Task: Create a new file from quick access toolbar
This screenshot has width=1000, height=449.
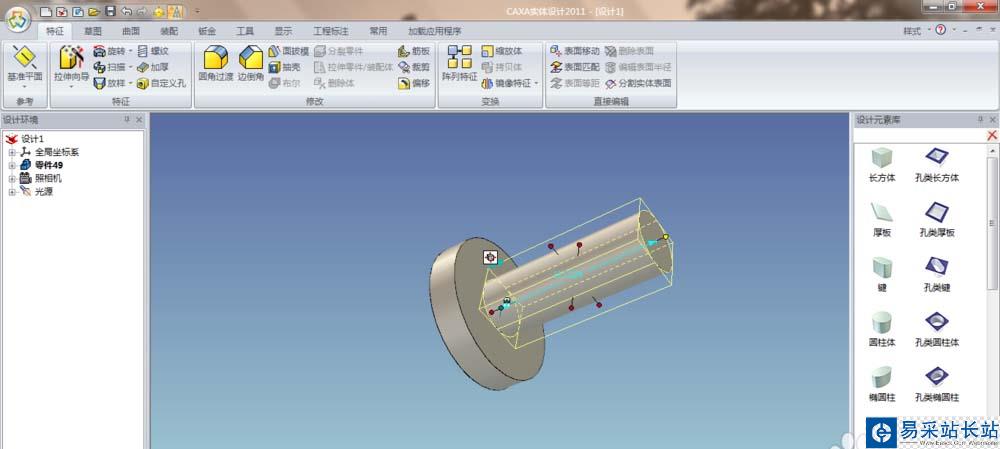Action: (45, 11)
